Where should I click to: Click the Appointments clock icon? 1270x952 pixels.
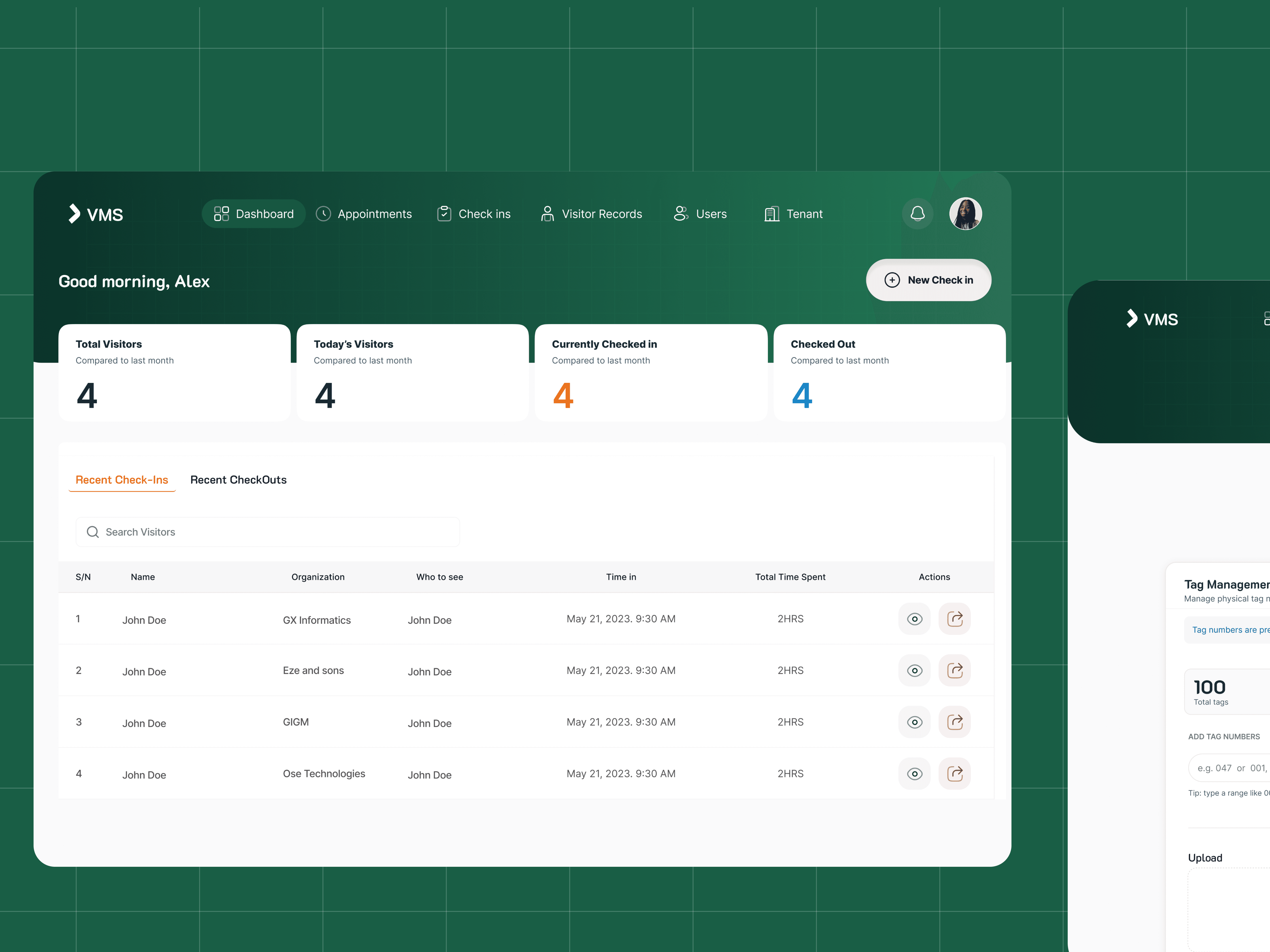[323, 214]
